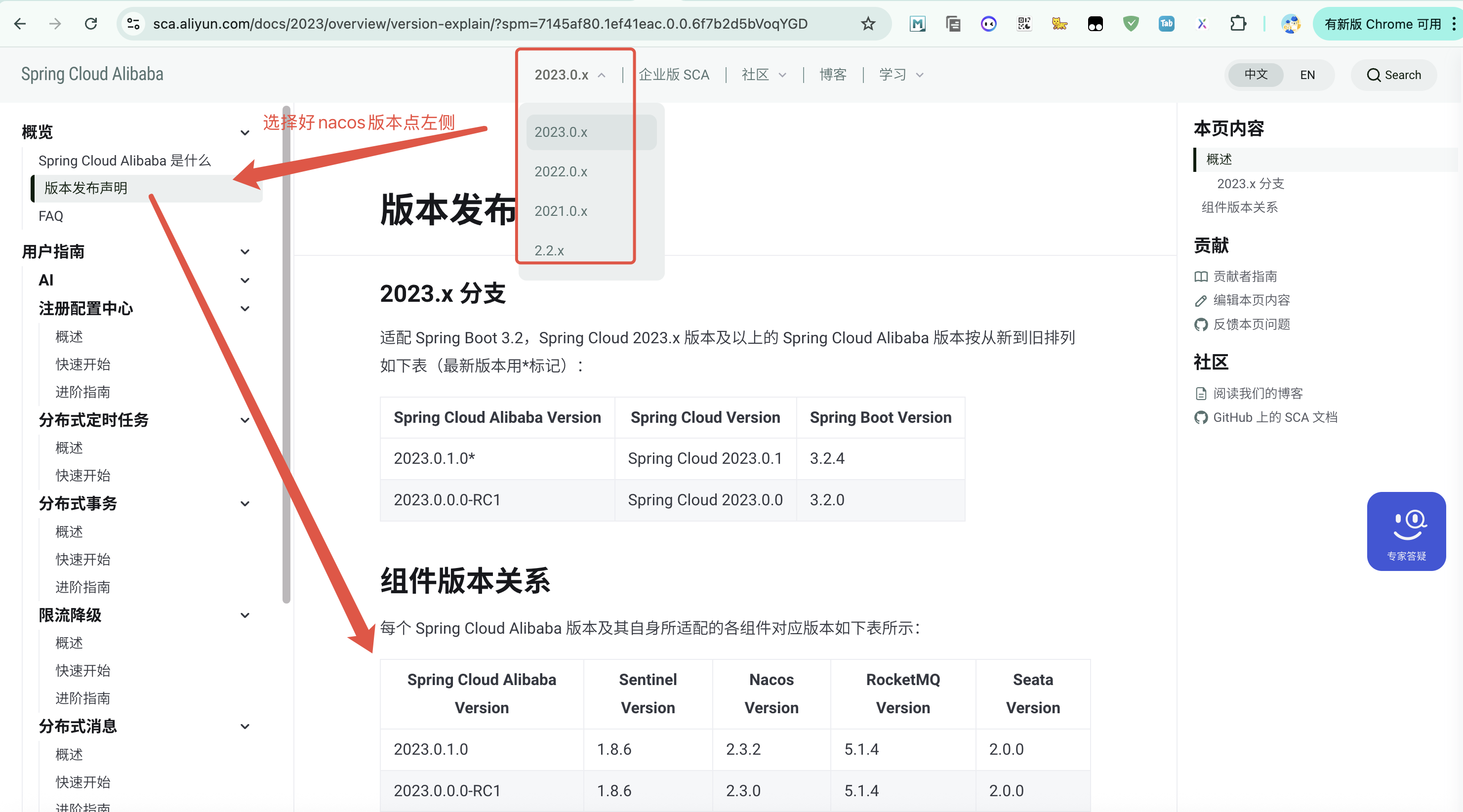Open the 专家答疑 expert chat widget
The width and height of the screenshot is (1463, 812).
point(1406,531)
